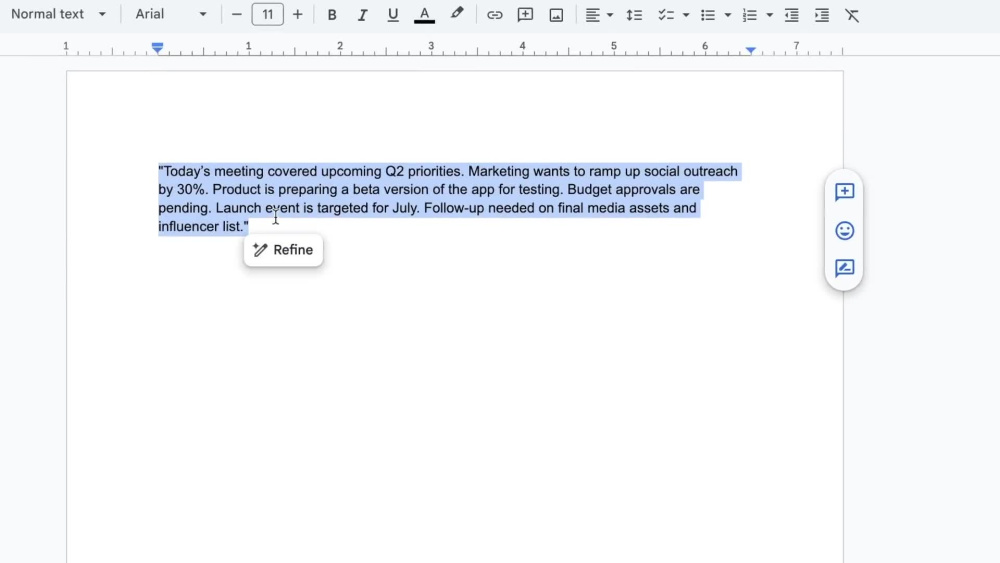Viewport: 1000px width, 563px height.
Task: Apply a bulleted list
Action: [708, 15]
